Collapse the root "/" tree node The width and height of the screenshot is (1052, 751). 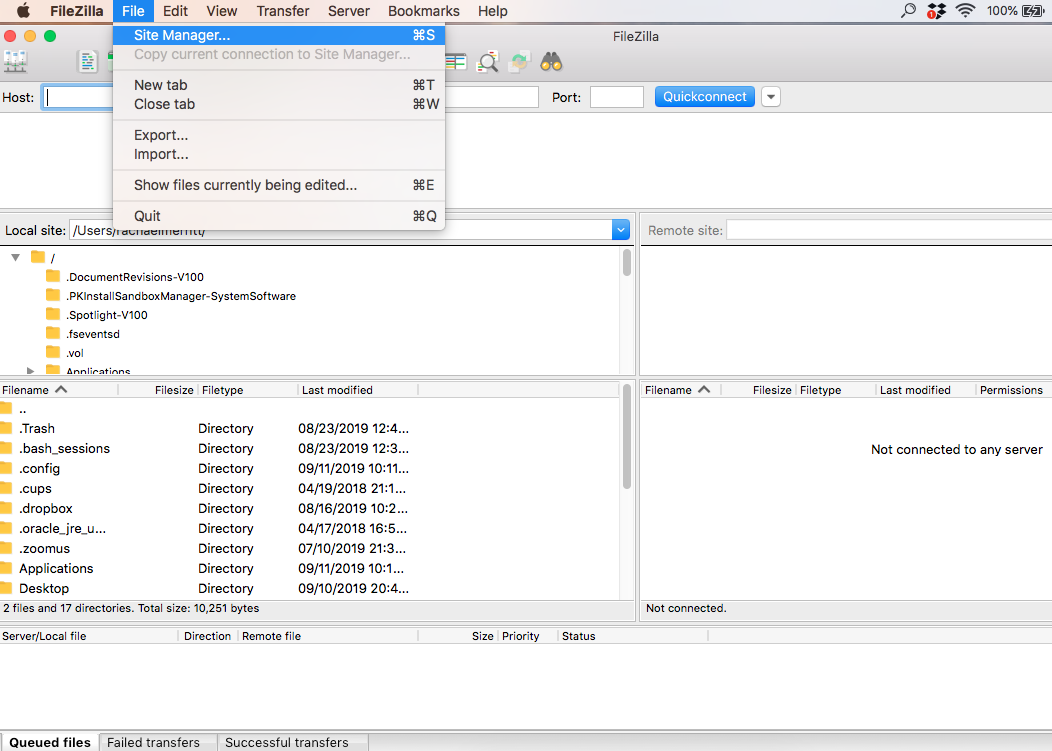[16, 258]
